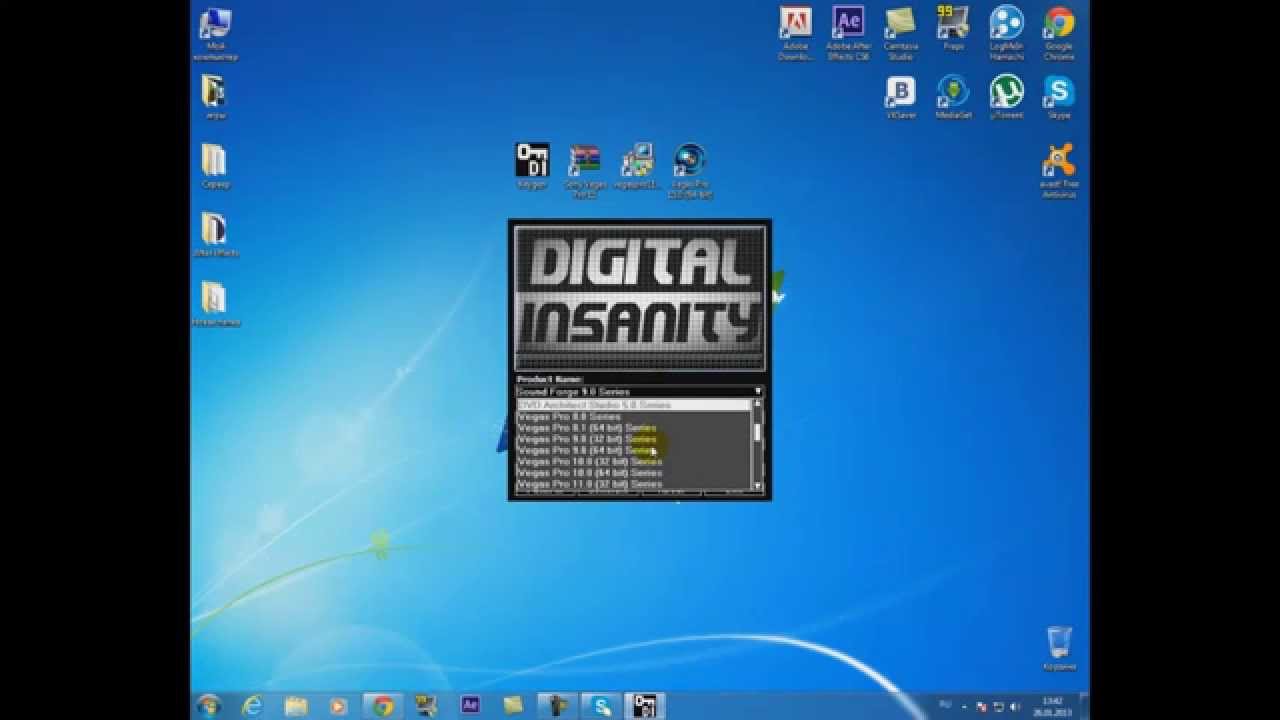The image size is (1280, 720).
Task: Click the volume icon in system tray
Action: tap(1017, 706)
